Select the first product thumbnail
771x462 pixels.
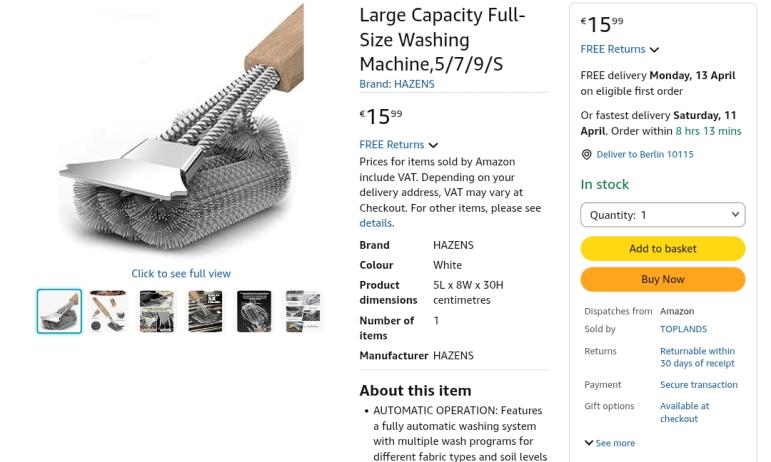59,311
